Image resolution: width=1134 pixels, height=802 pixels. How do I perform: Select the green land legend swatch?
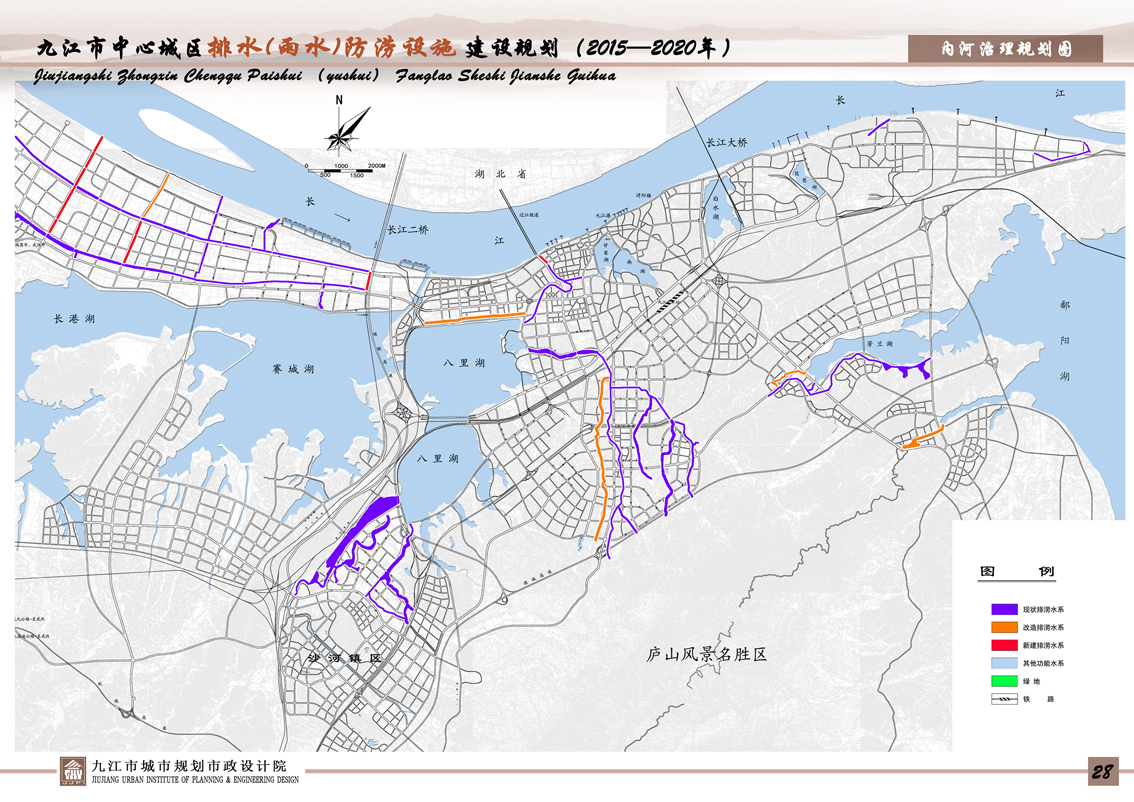point(1004,681)
